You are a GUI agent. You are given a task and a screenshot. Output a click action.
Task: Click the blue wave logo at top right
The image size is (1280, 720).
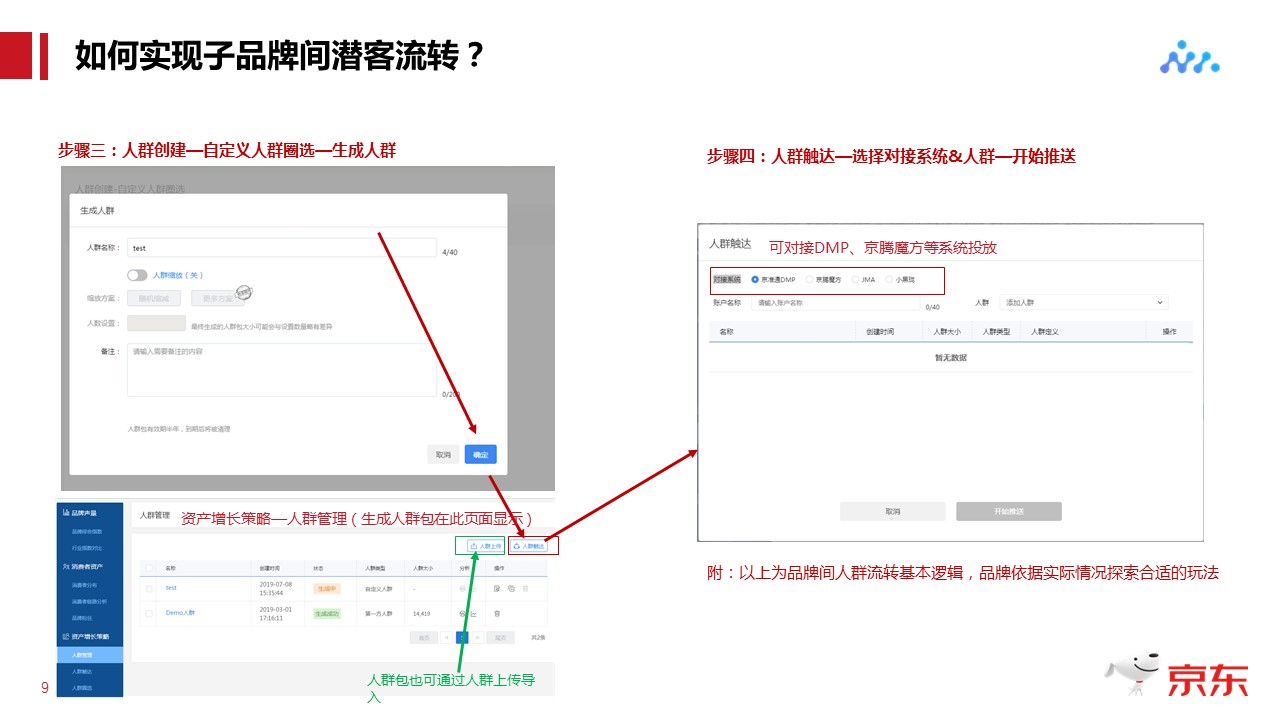(x=1189, y=58)
